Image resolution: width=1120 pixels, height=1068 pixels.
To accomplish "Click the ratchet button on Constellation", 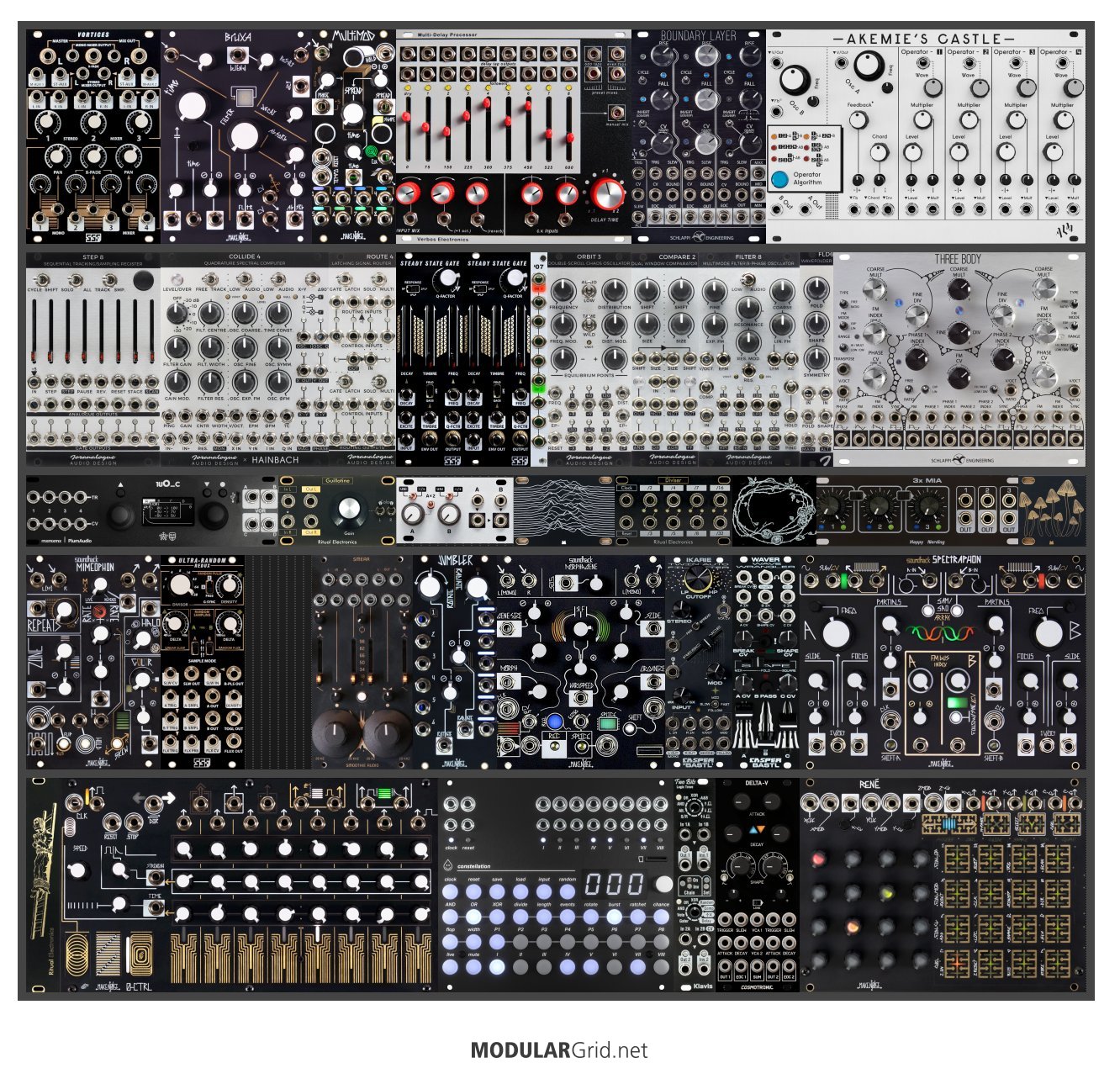I will point(638,917).
